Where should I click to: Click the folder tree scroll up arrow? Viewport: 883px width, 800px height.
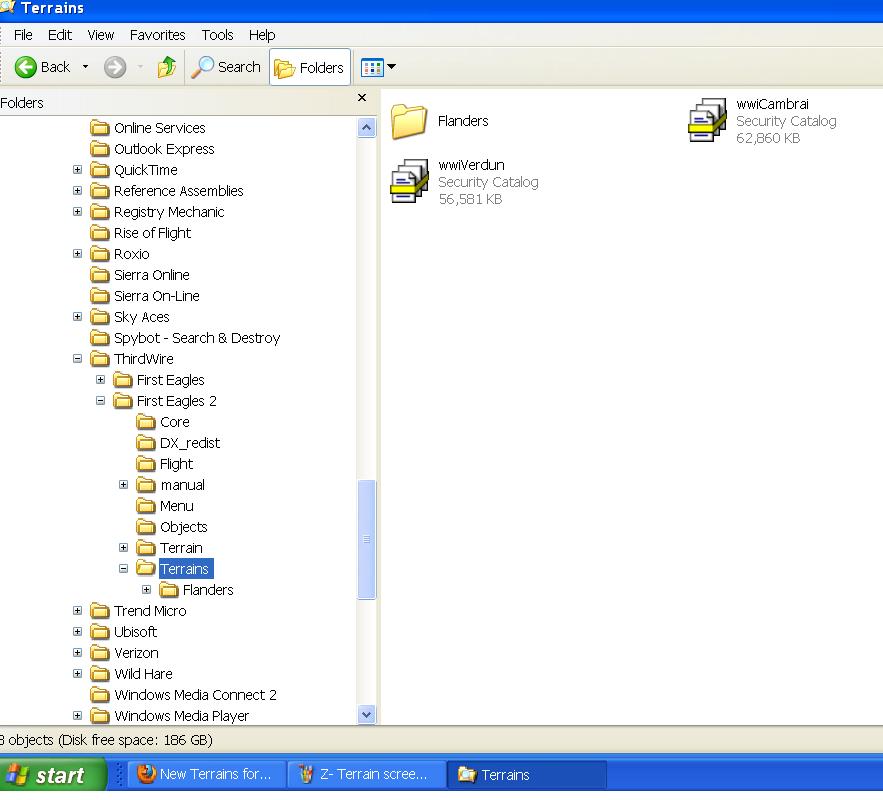[x=367, y=128]
